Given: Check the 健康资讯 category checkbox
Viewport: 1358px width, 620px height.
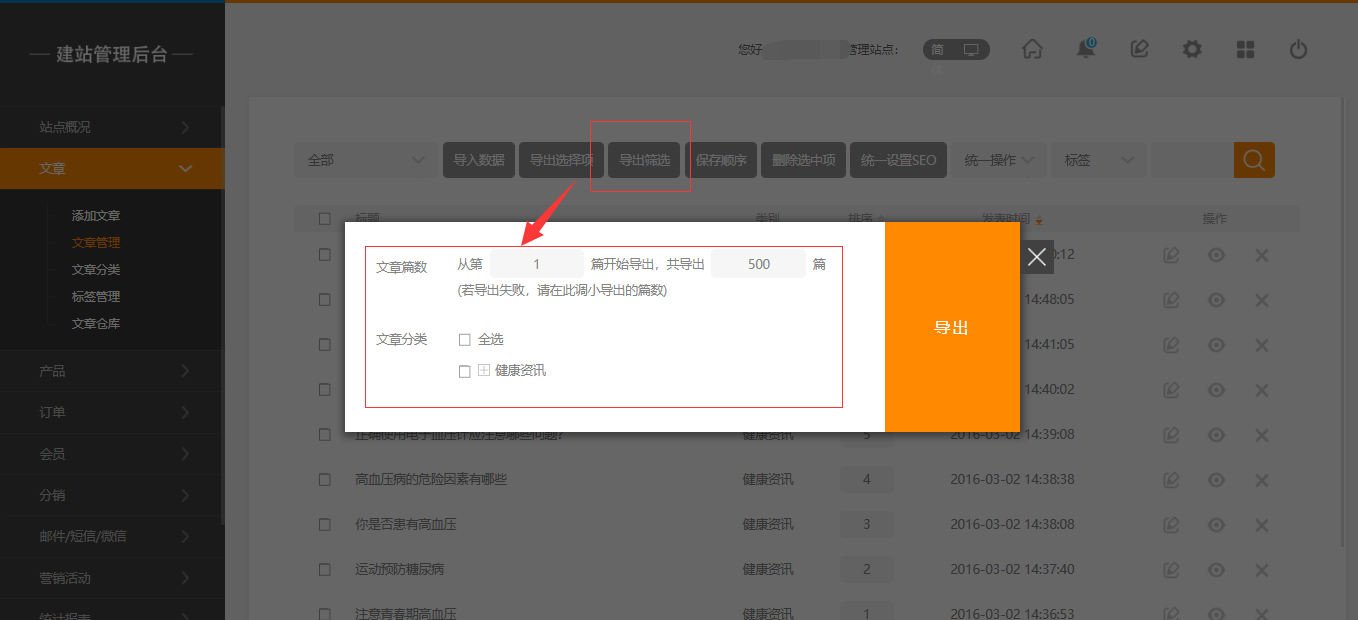Looking at the screenshot, I should pyautogui.click(x=464, y=371).
